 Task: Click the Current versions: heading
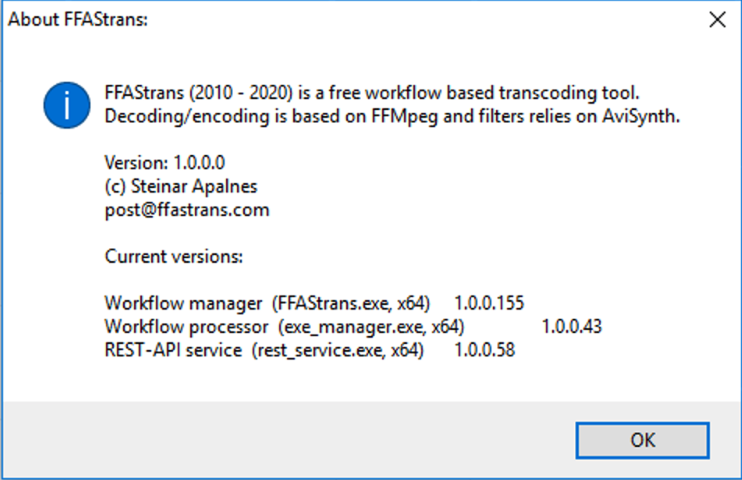[174, 257]
